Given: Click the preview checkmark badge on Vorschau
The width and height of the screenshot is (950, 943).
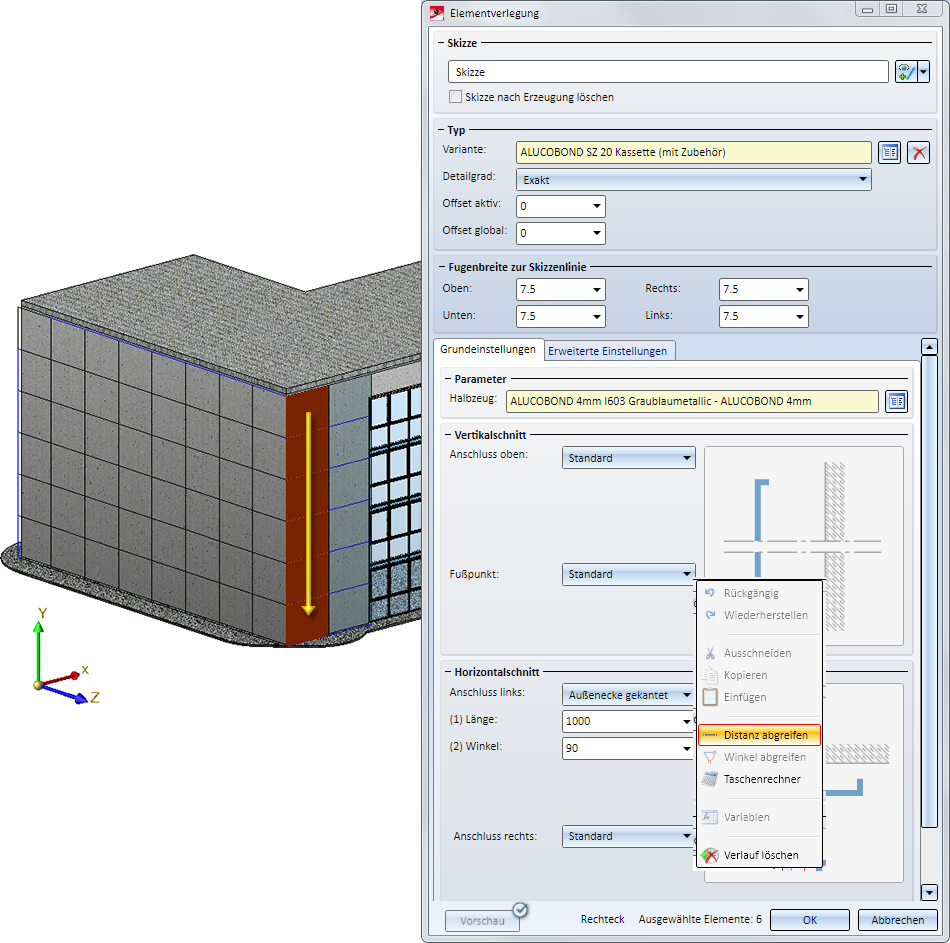Looking at the screenshot, I should tap(520, 910).
